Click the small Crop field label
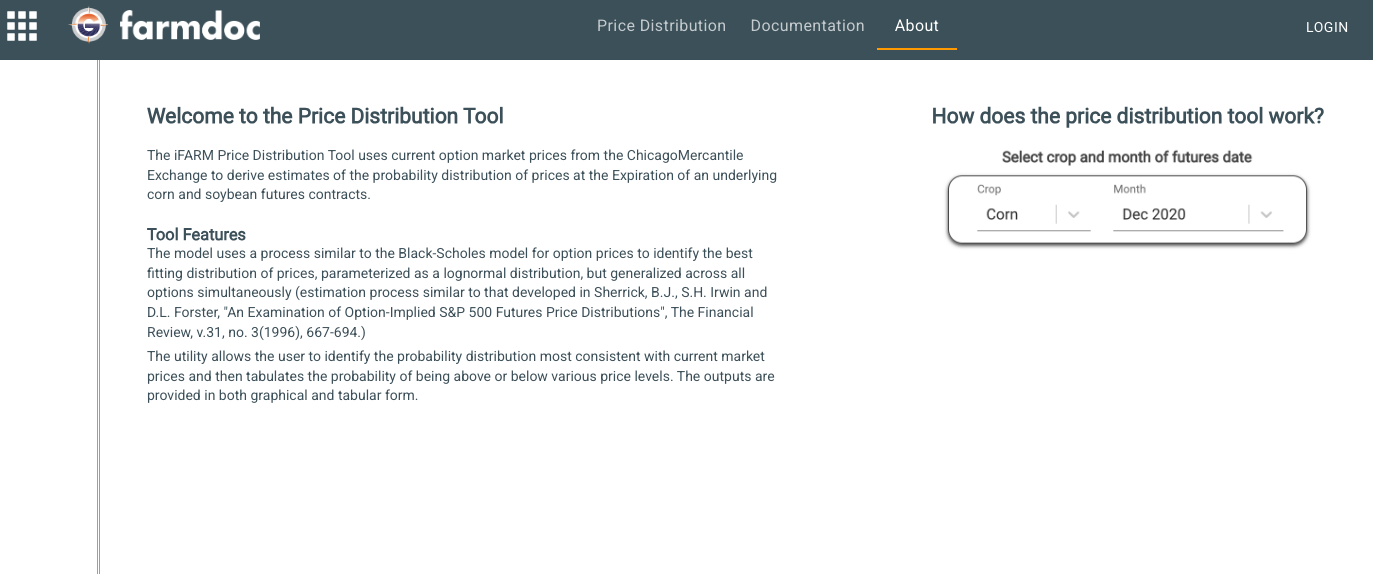 click(x=989, y=189)
